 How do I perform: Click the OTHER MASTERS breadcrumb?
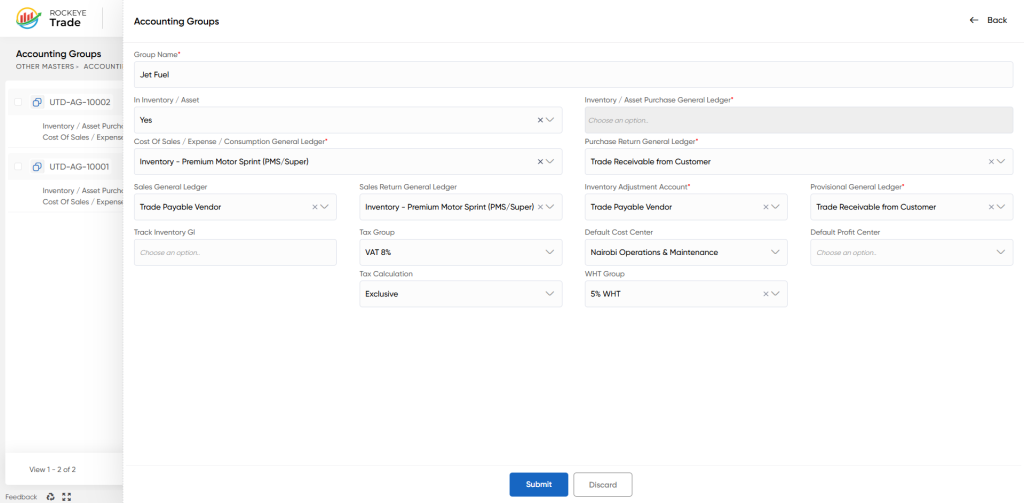point(44,67)
